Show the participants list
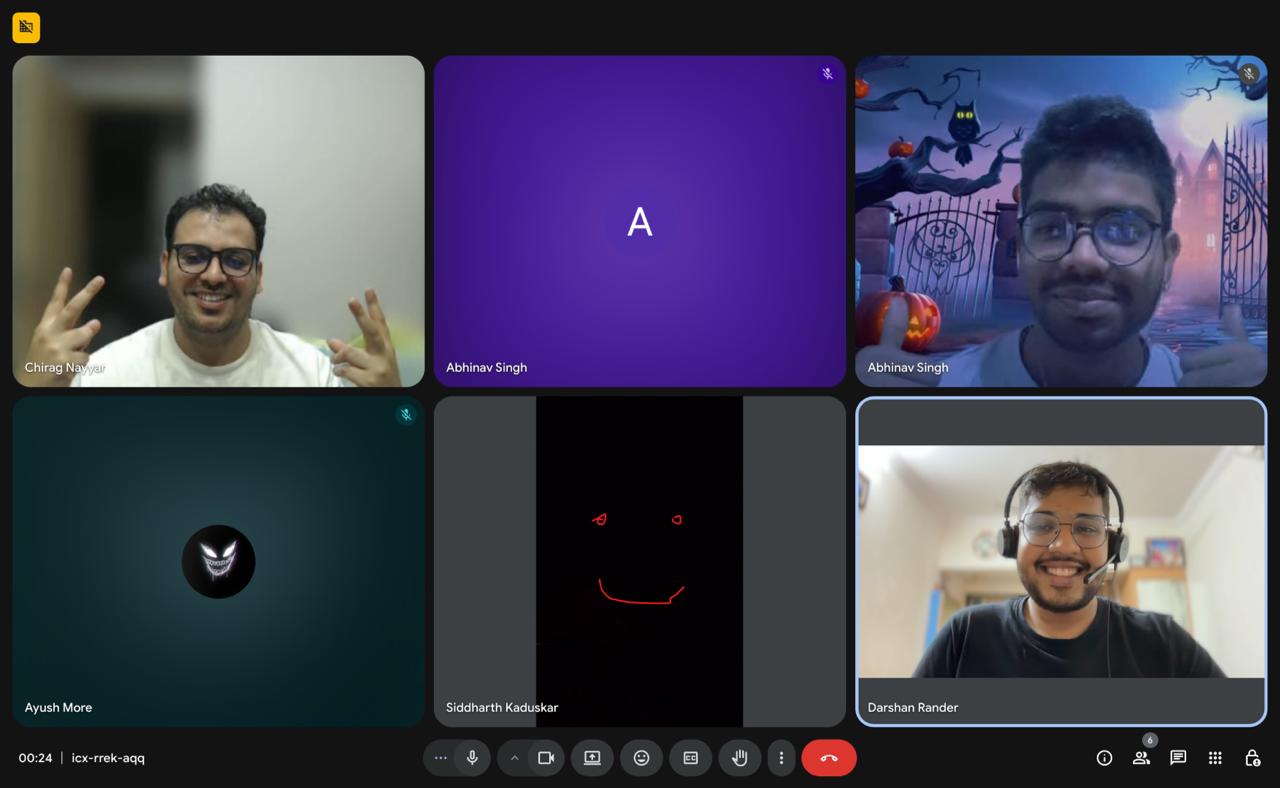This screenshot has width=1280, height=788. tap(1141, 757)
